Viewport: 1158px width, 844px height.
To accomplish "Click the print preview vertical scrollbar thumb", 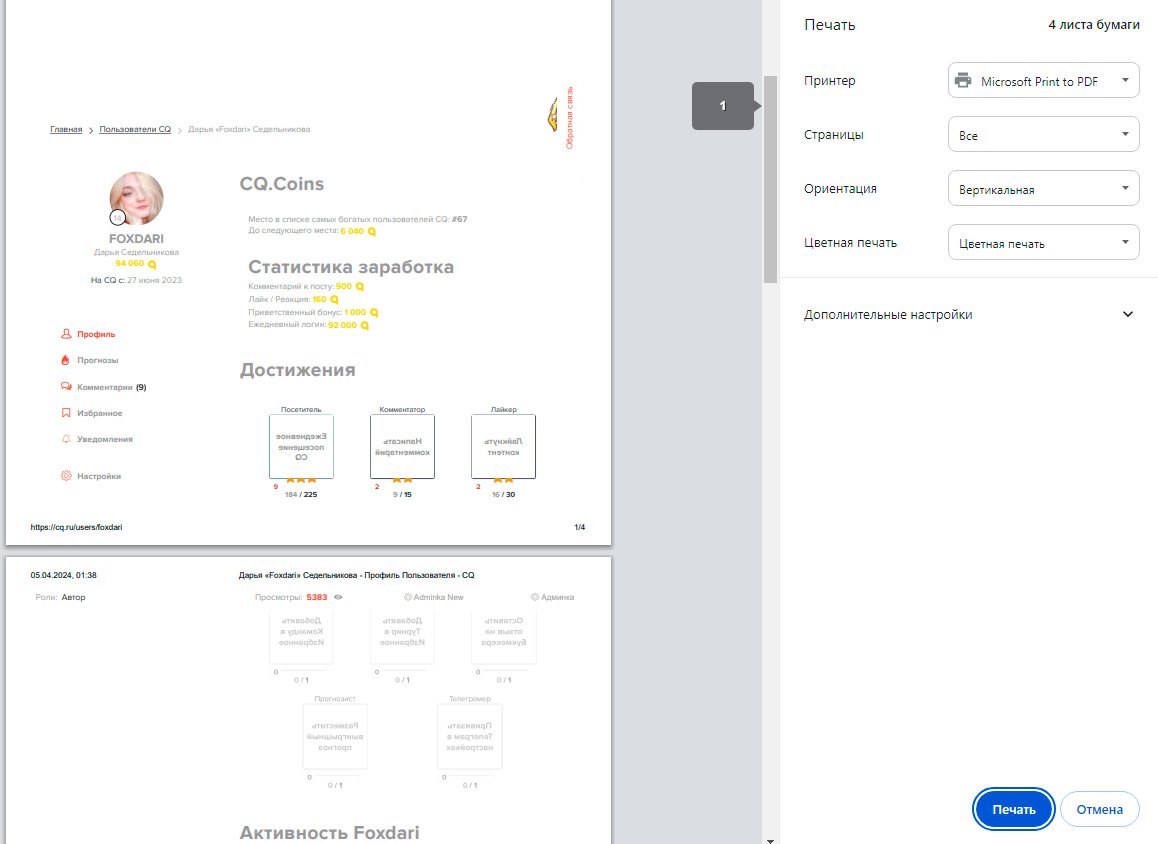I will coord(770,180).
